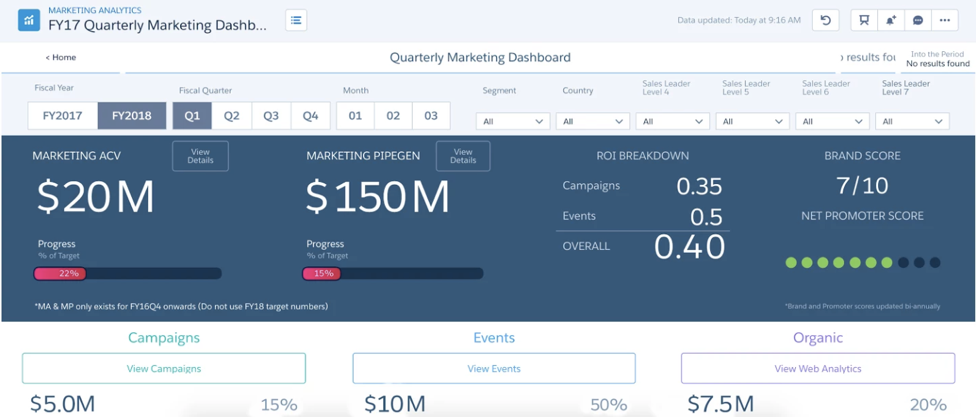Viewport: 976px width, 417px height.
Task: Select month 02 tab
Action: (393, 116)
